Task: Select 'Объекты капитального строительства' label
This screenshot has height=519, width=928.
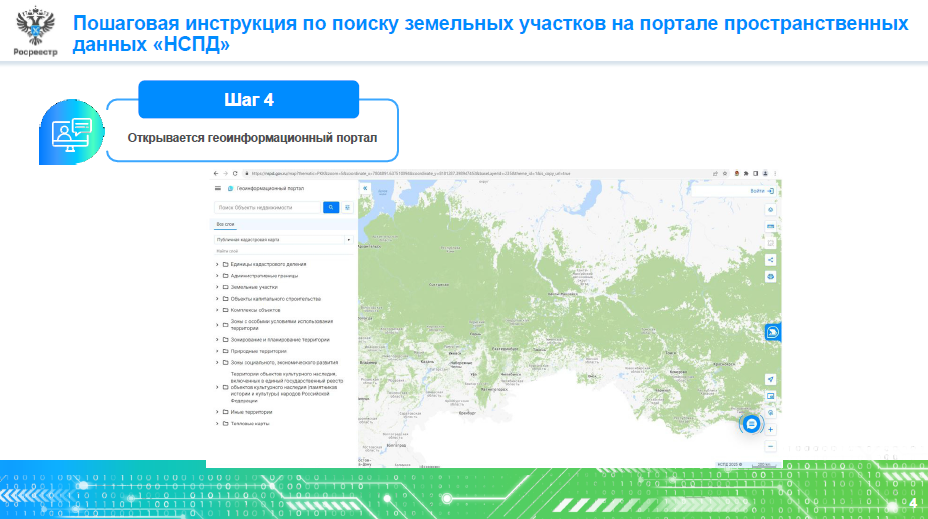Action: [275, 299]
